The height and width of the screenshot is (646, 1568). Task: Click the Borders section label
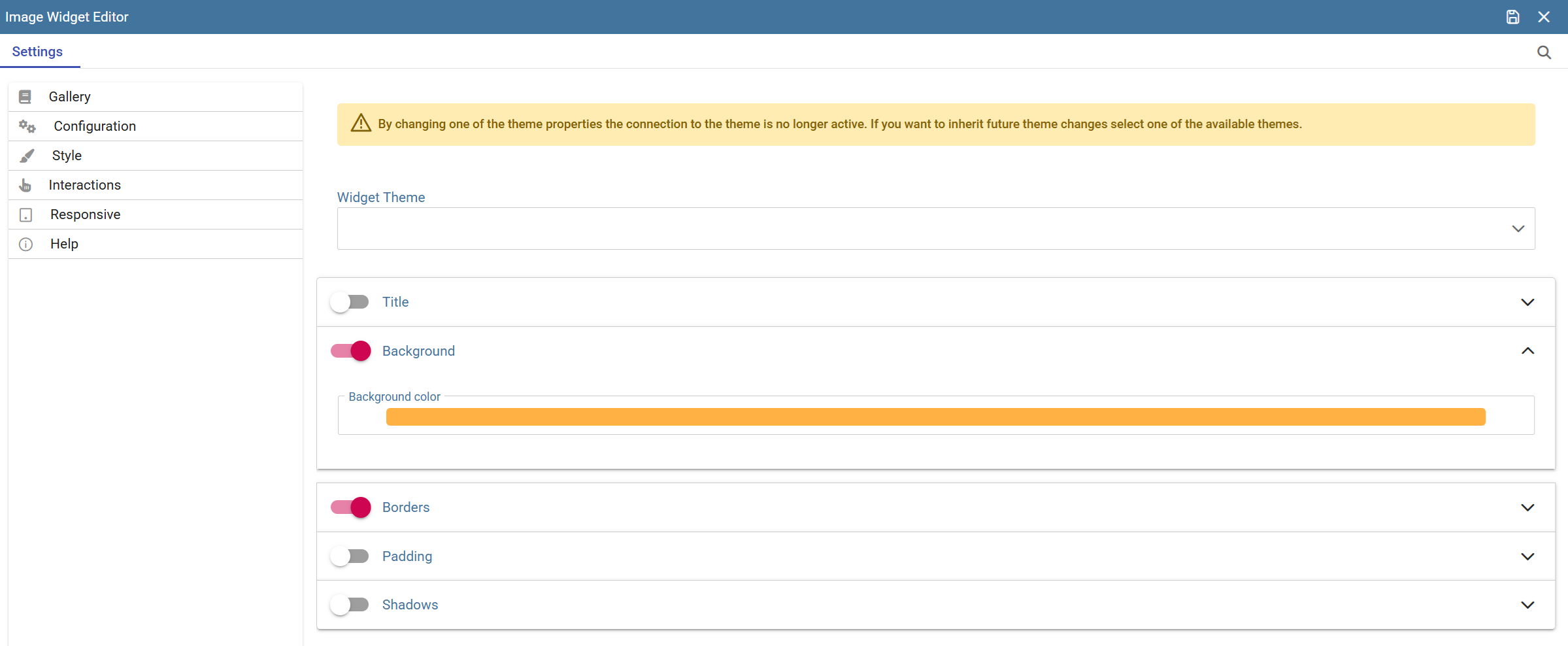pos(406,507)
